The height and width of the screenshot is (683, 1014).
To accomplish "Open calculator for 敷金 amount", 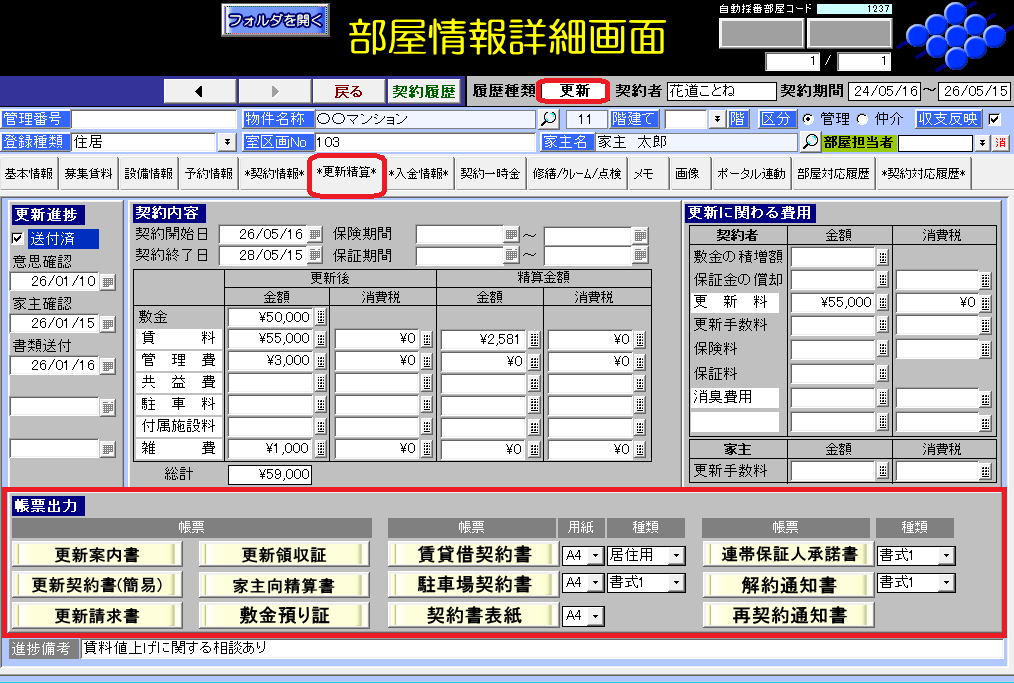I will [x=321, y=317].
